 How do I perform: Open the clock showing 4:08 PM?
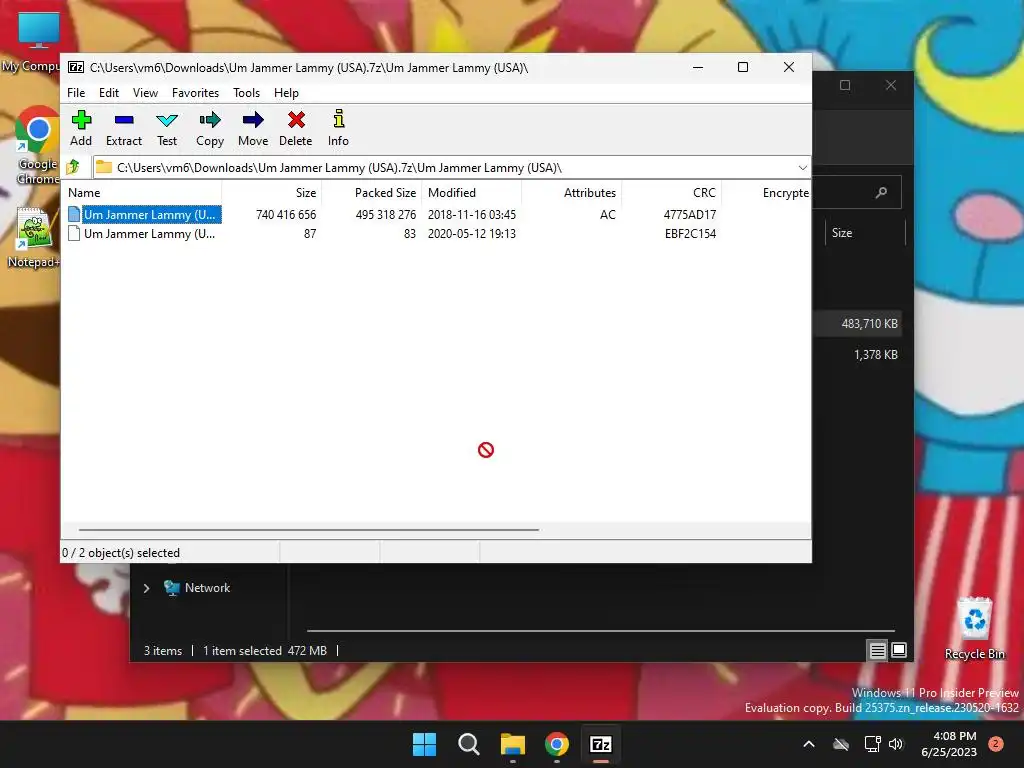click(949, 744)
